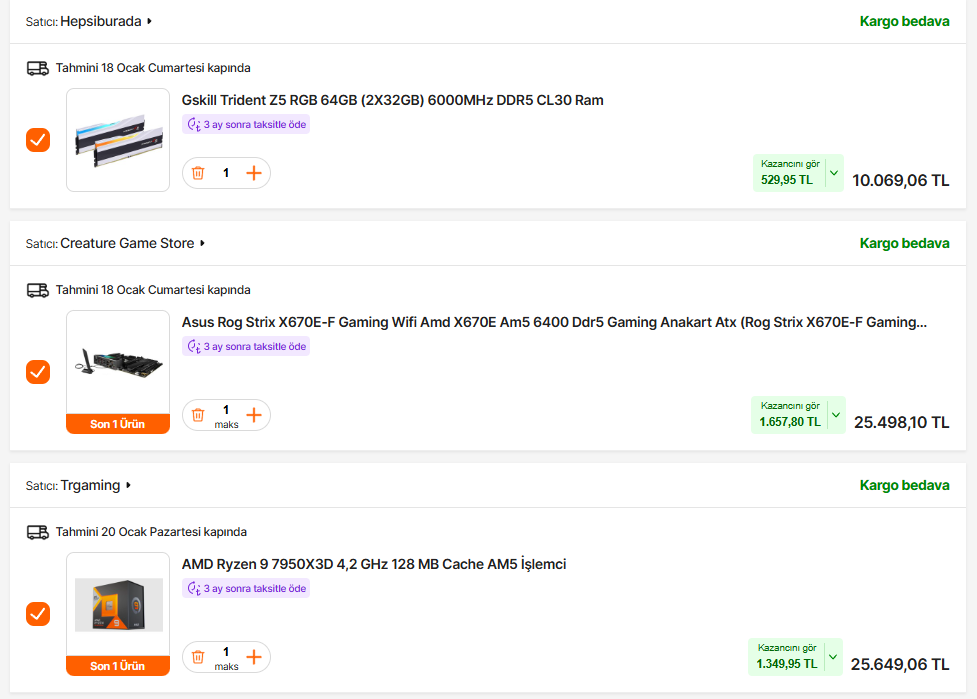Open the Creature Game Store seller arrow
Screen dimensions: 977x699
point(202,243)
